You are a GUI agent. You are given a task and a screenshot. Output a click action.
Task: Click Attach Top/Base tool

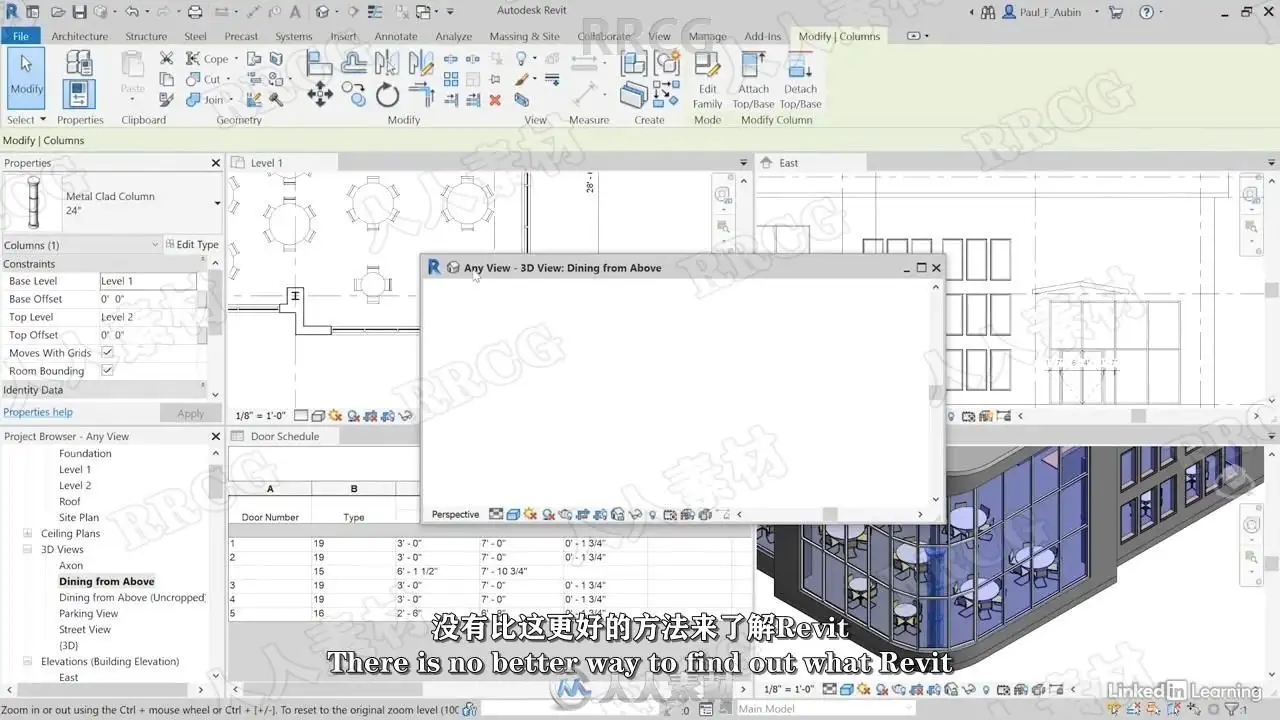[754, 78]
